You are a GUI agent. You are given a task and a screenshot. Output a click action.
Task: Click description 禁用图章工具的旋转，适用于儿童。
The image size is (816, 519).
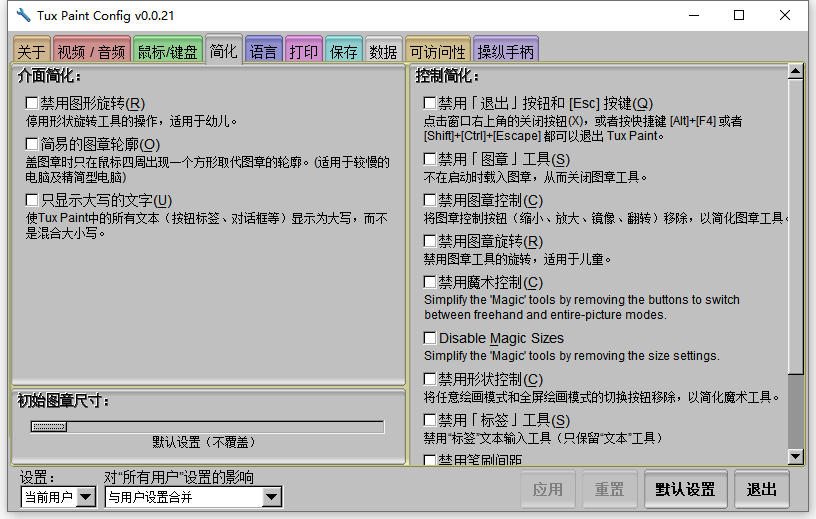point(517,259)
